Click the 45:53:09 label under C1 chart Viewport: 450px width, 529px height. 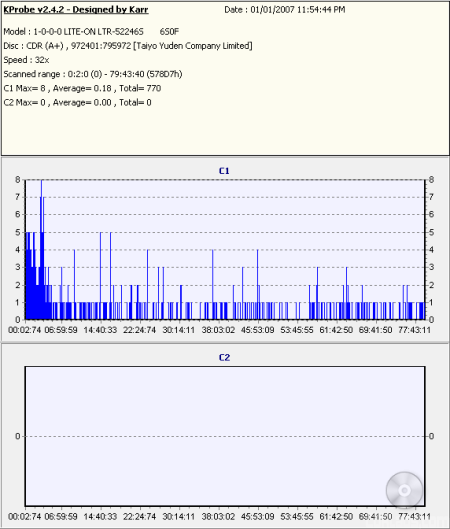coord(257,330)
